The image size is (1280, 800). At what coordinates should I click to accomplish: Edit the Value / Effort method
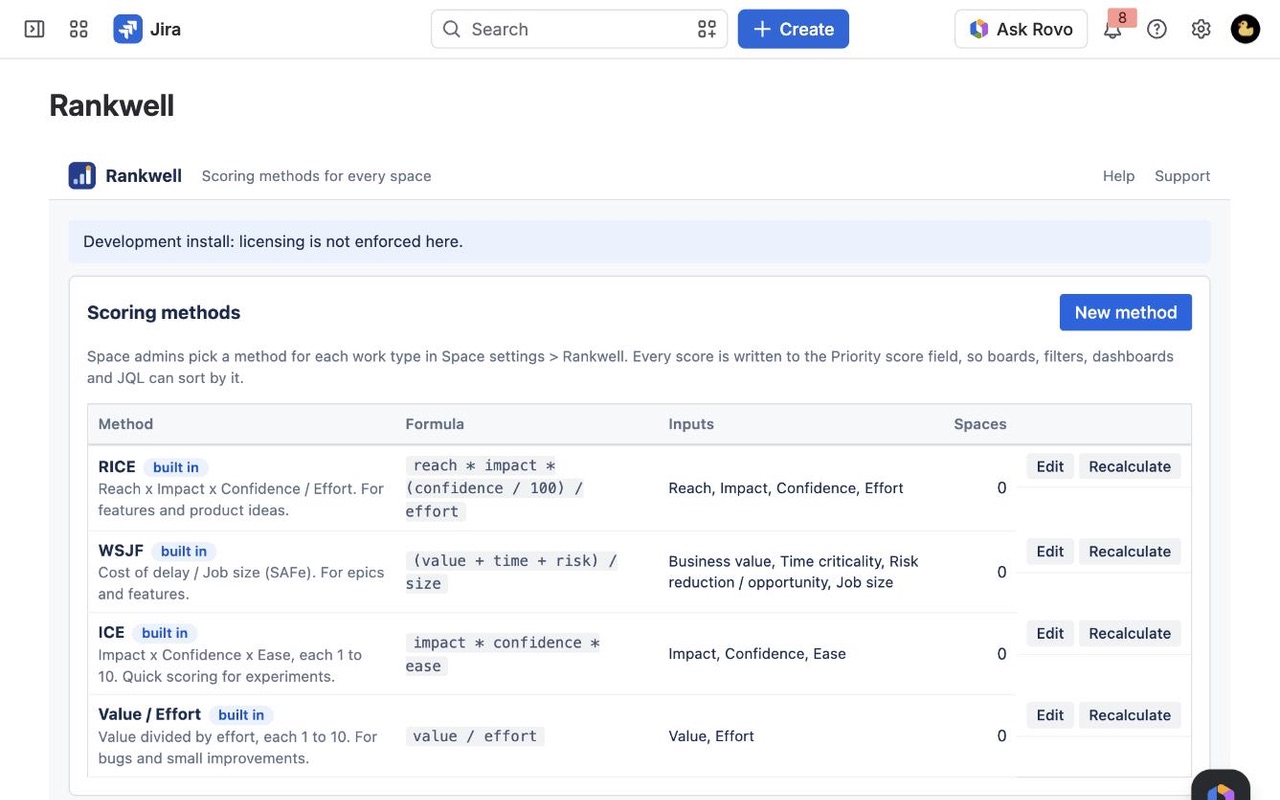[x=1050, y=715]
